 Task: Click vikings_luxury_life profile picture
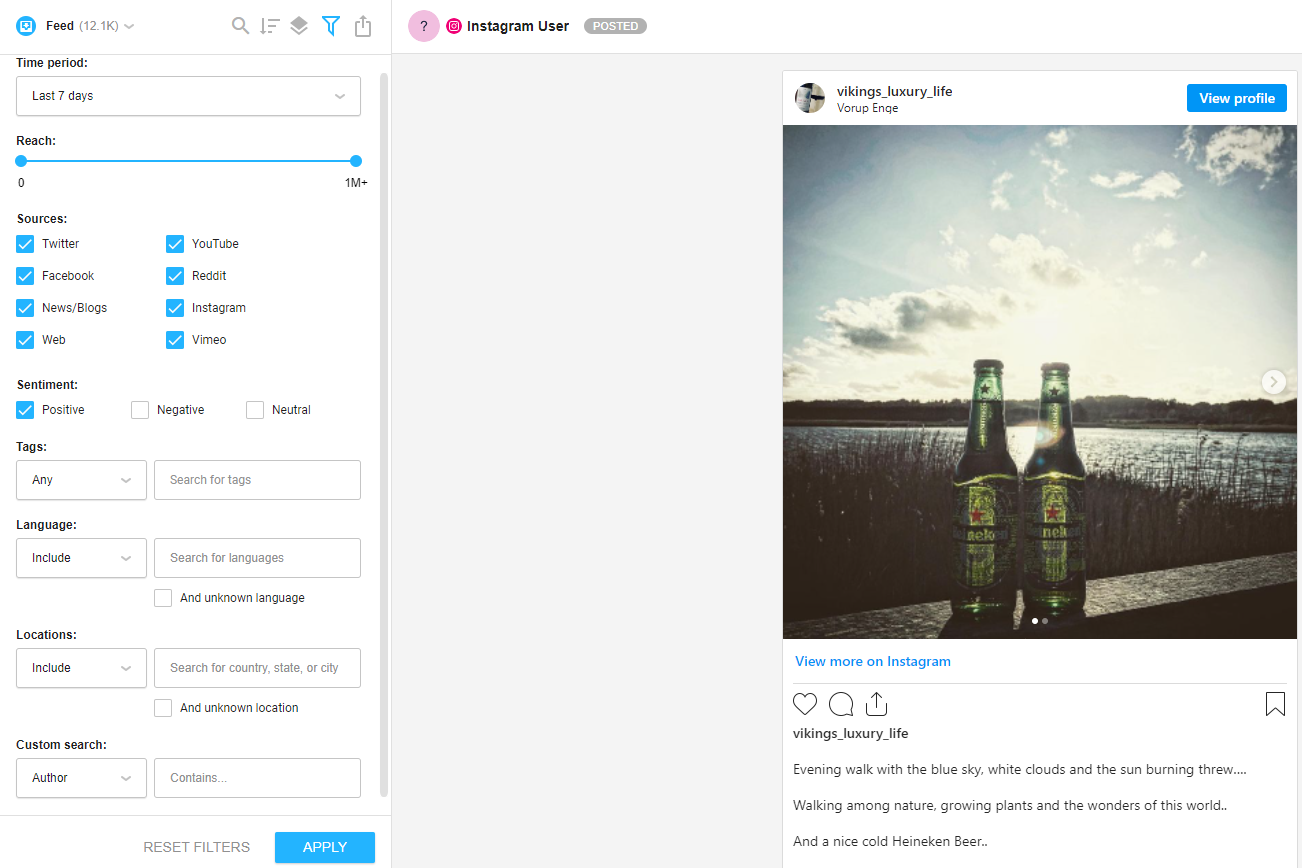click(810, 98)
